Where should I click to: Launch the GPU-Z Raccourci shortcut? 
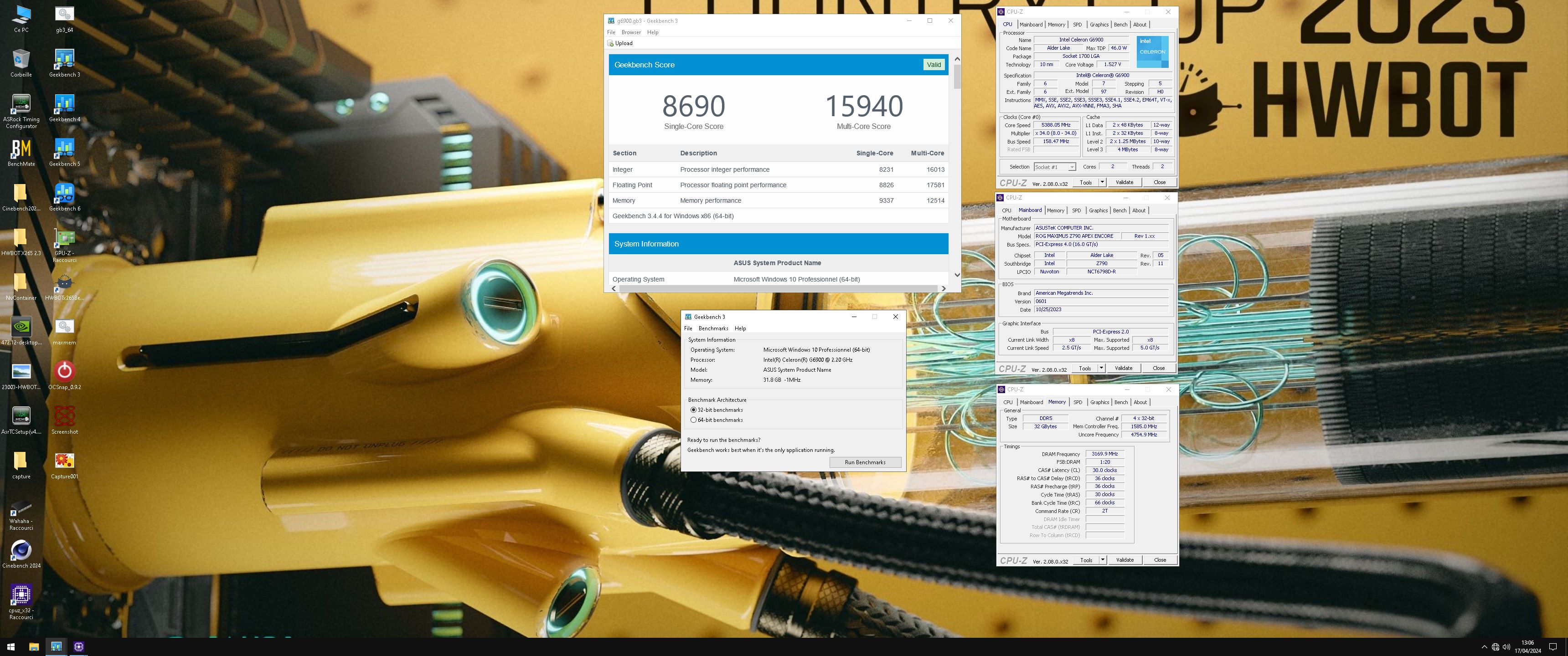[x=65, y=246]
